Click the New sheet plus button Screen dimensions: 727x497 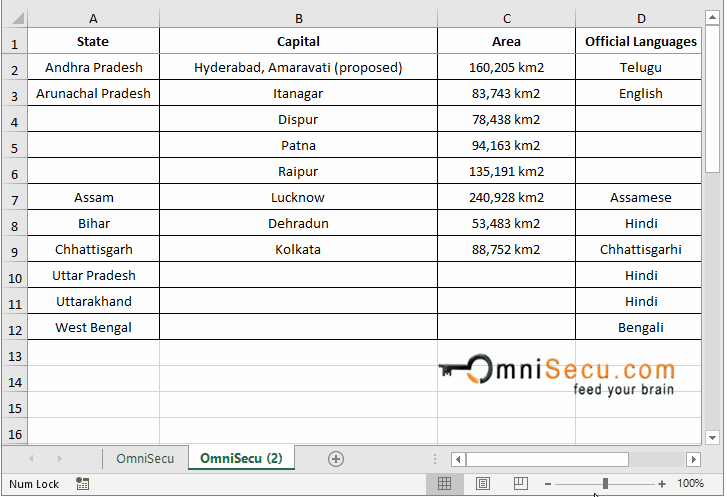[x=336, y=459]
